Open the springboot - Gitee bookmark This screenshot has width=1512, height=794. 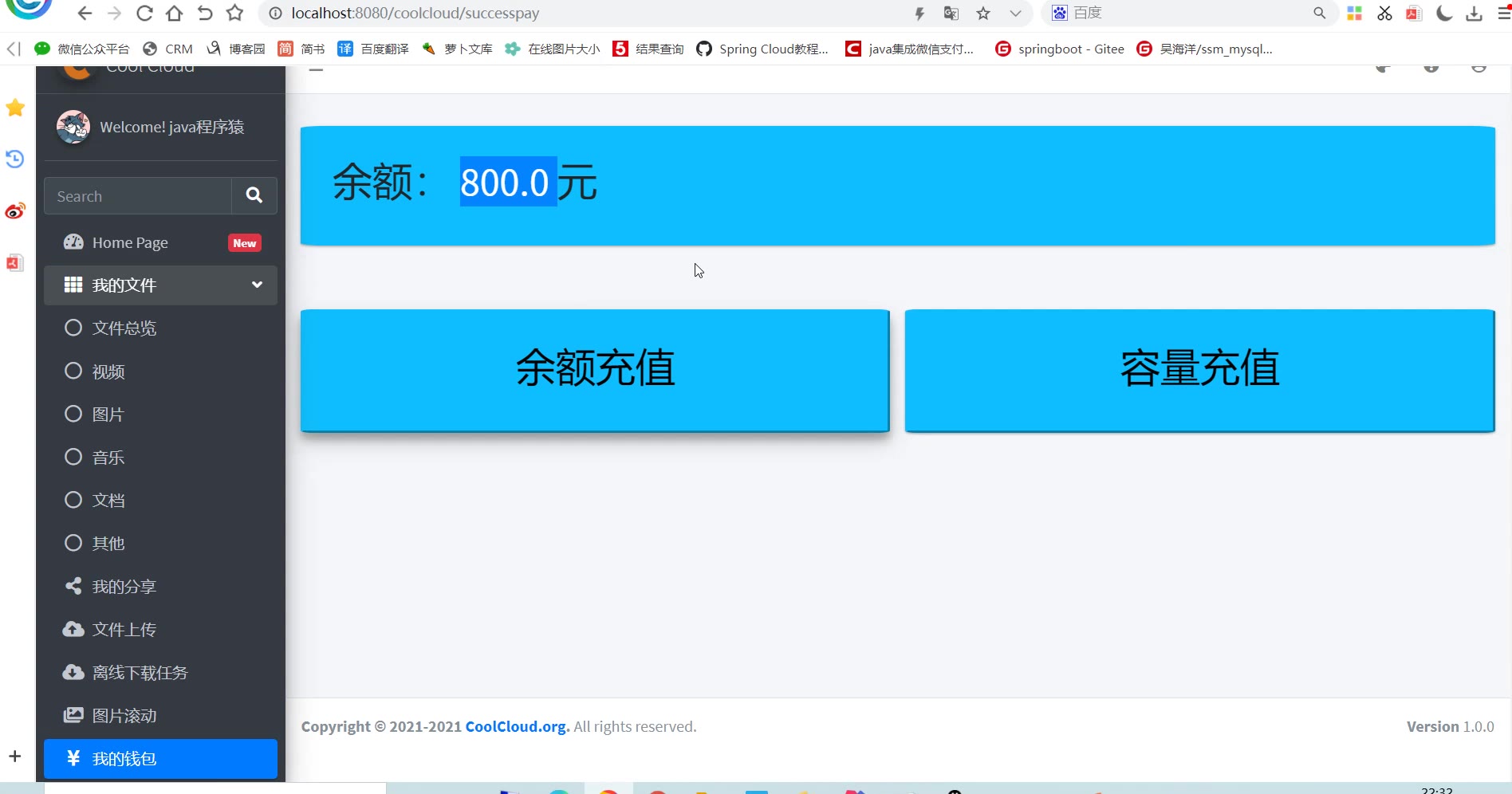click(x=1060, y=49)
